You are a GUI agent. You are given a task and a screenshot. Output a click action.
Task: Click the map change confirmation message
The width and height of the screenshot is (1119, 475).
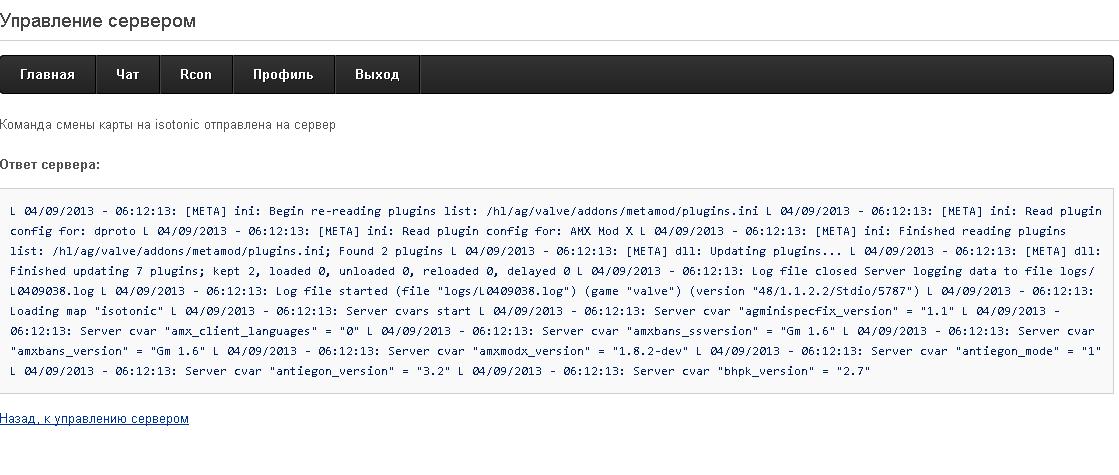(168, 125)
